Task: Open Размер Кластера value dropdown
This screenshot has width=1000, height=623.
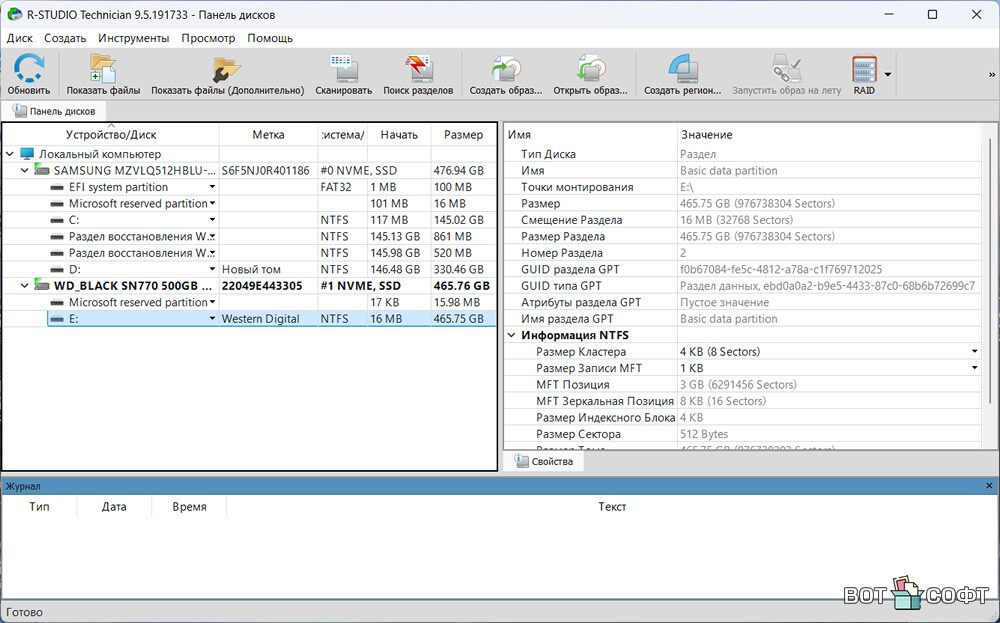Action: coord(974,352)
